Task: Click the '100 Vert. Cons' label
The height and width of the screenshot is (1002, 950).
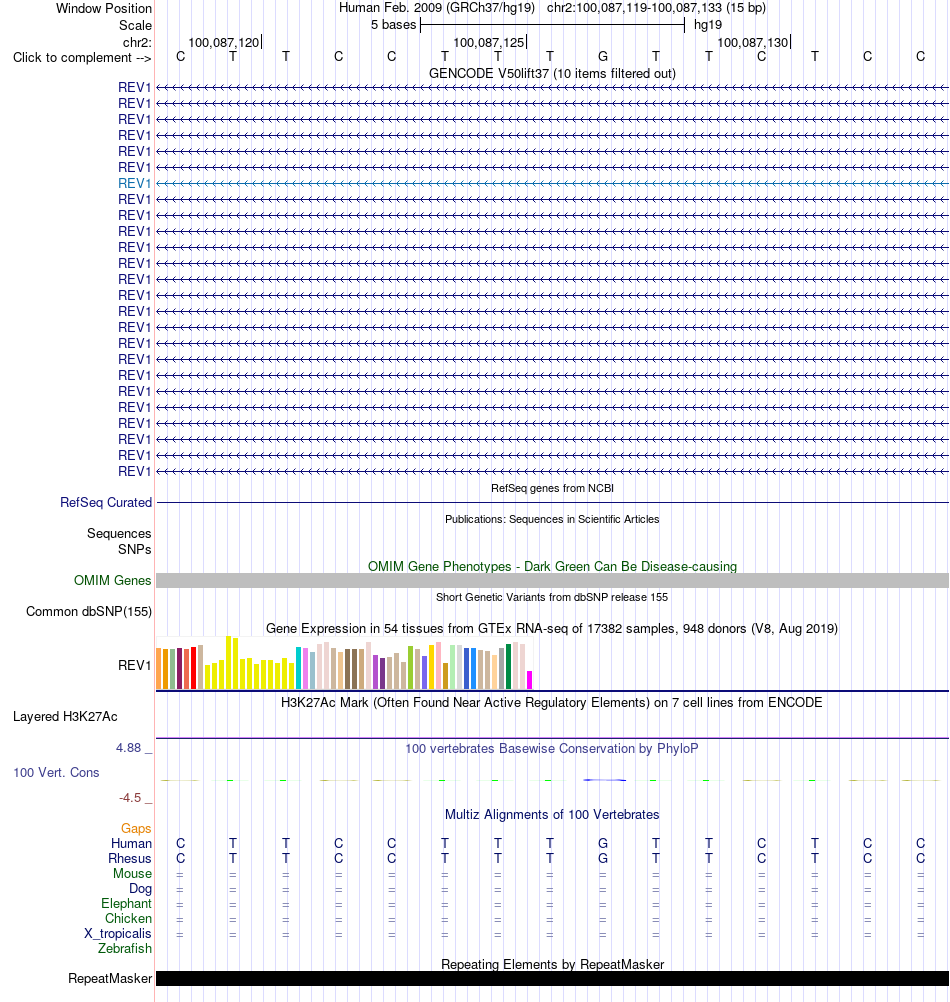Action: [x=56, y=773]
